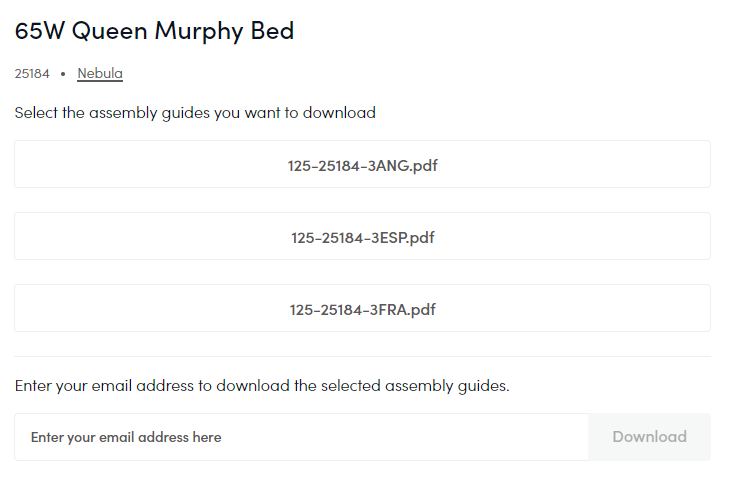Toggle the last assembly guide option
The height and width of the screenshot is (481, 740).
[362, 309]
